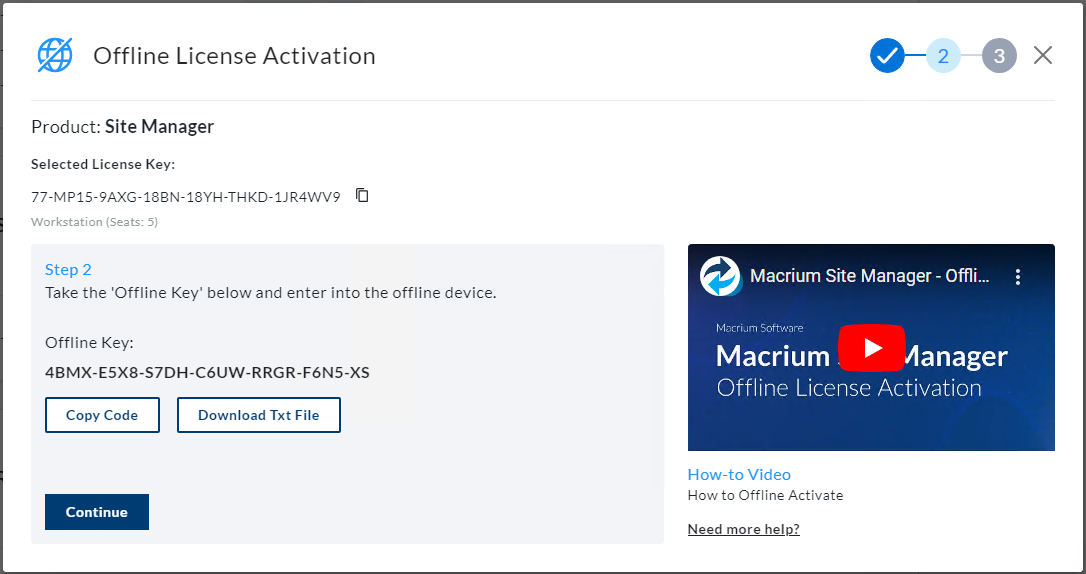The height and width of the screenshot is (574, 1086).
Task: Jump to step 3 circle
Action: coord(999,56)
